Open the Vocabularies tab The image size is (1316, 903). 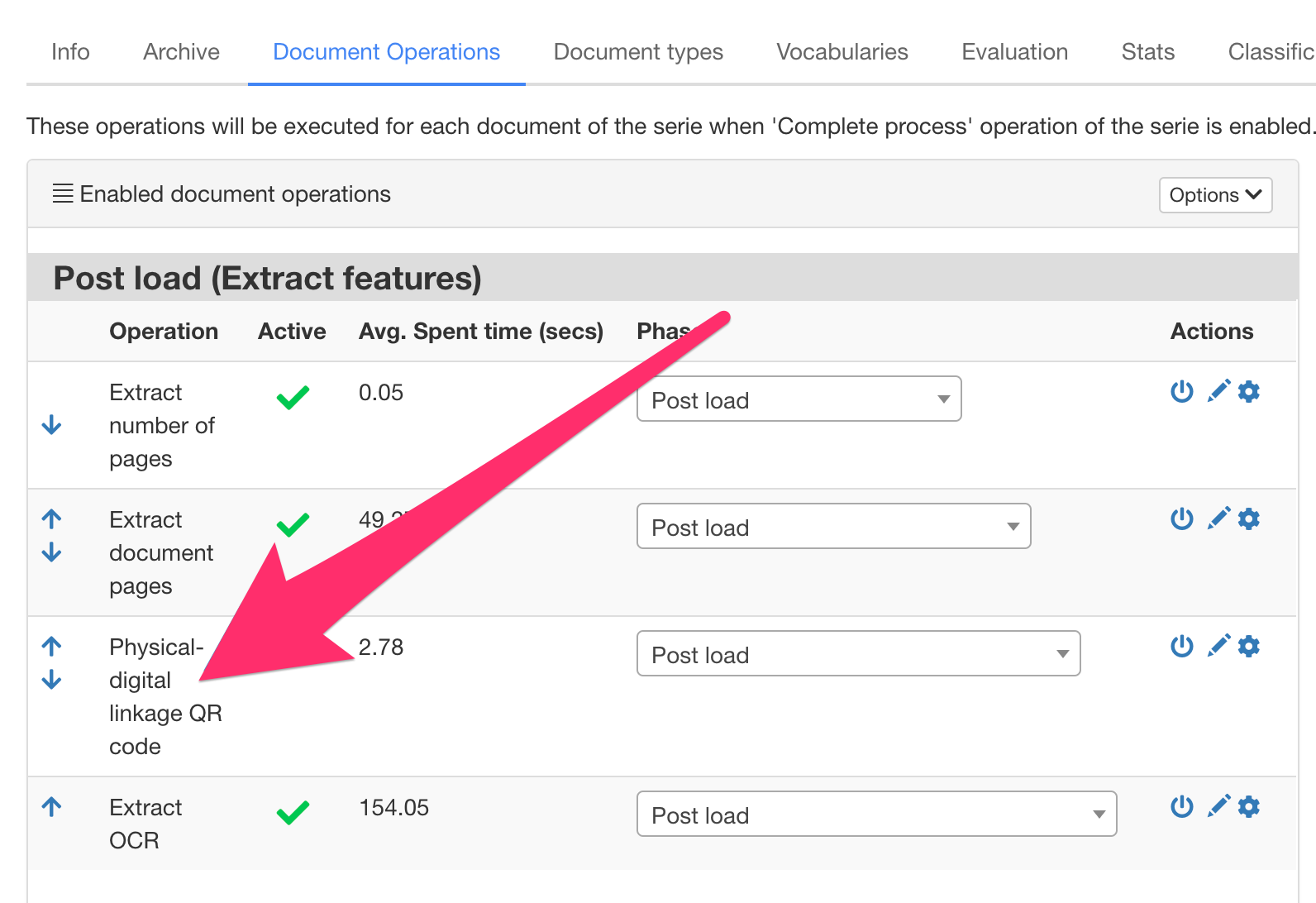tap(842, 52)
